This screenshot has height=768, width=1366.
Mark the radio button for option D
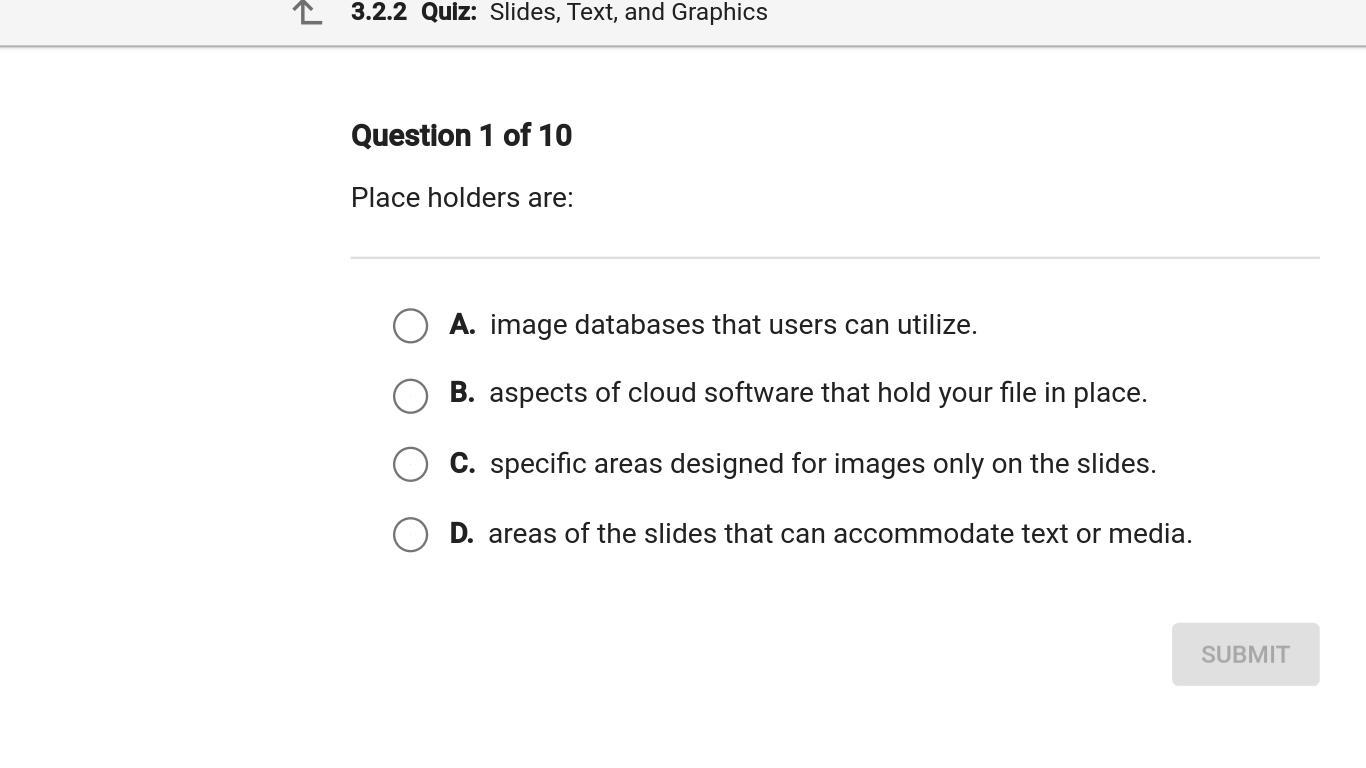410,535
